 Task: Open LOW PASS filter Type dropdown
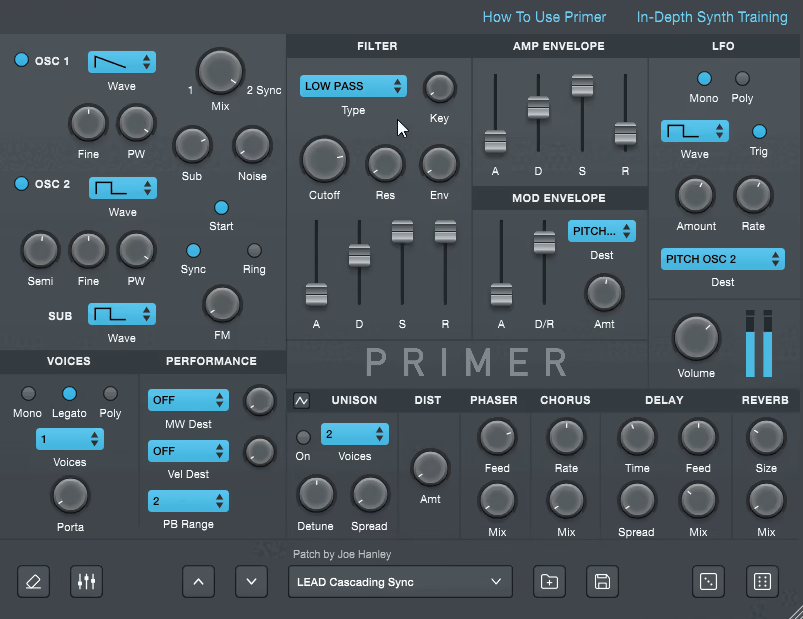pyautogui.click(x=353, y=86)
